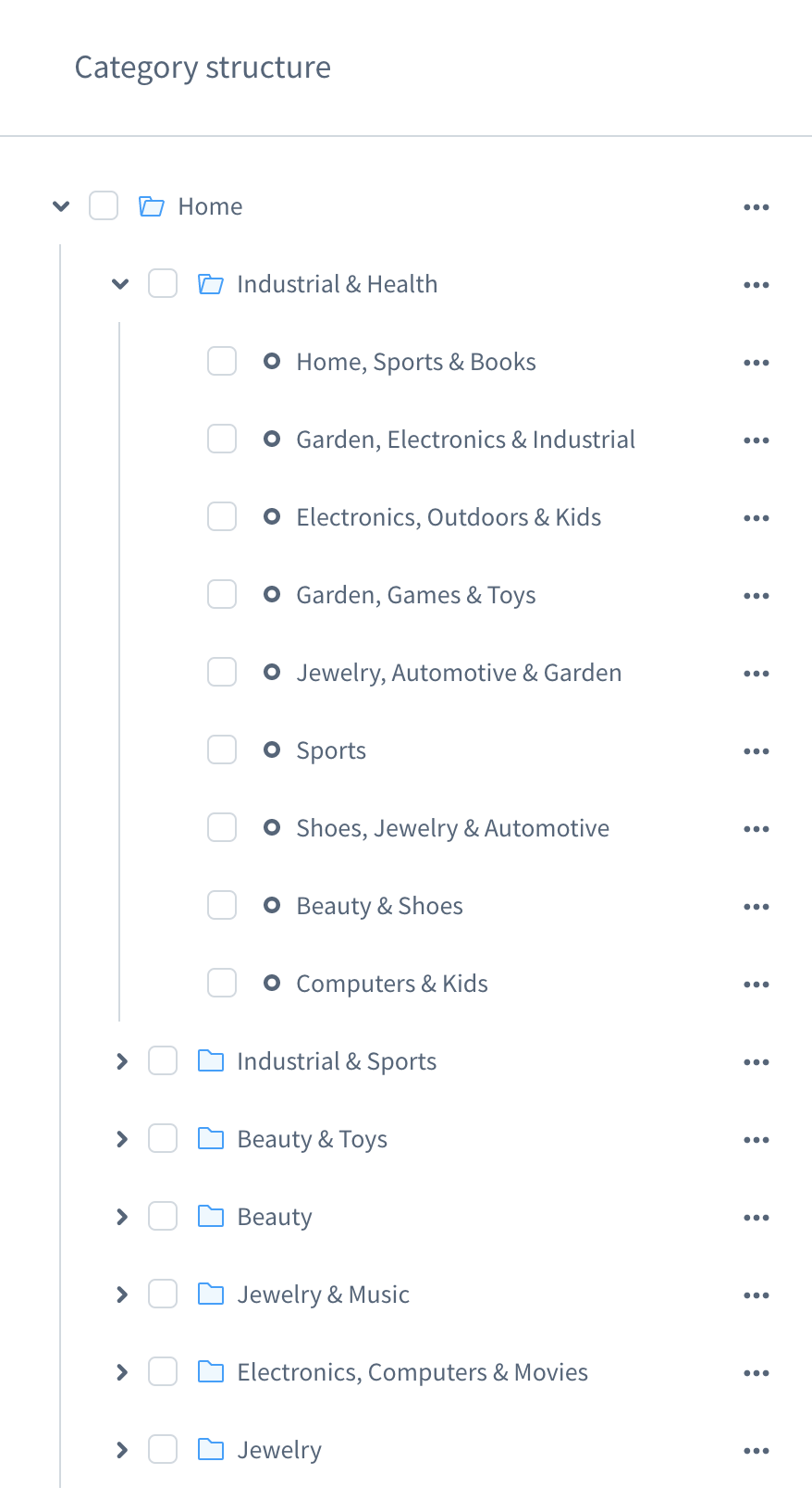Click the Beauty category label

pyautogui.click(x=275, y=1216)
